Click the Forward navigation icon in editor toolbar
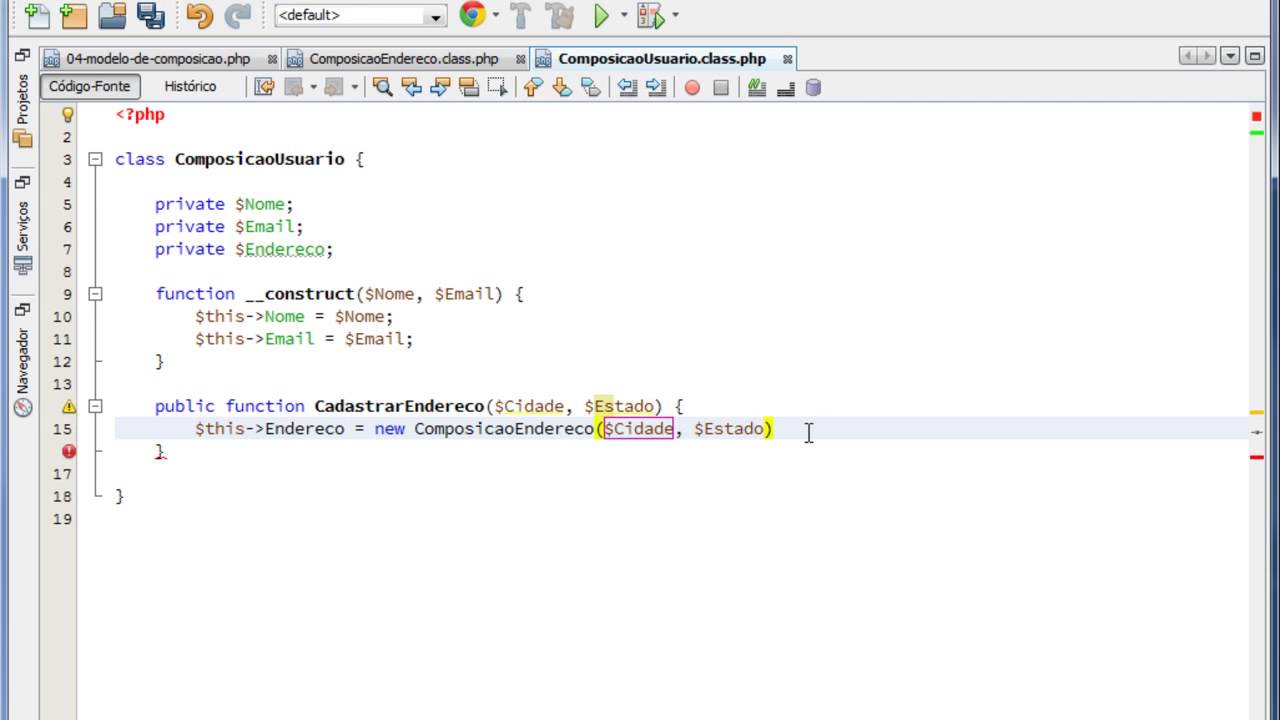The height and width of the screenshot is (720, 1280). click(x=334, y=87)
